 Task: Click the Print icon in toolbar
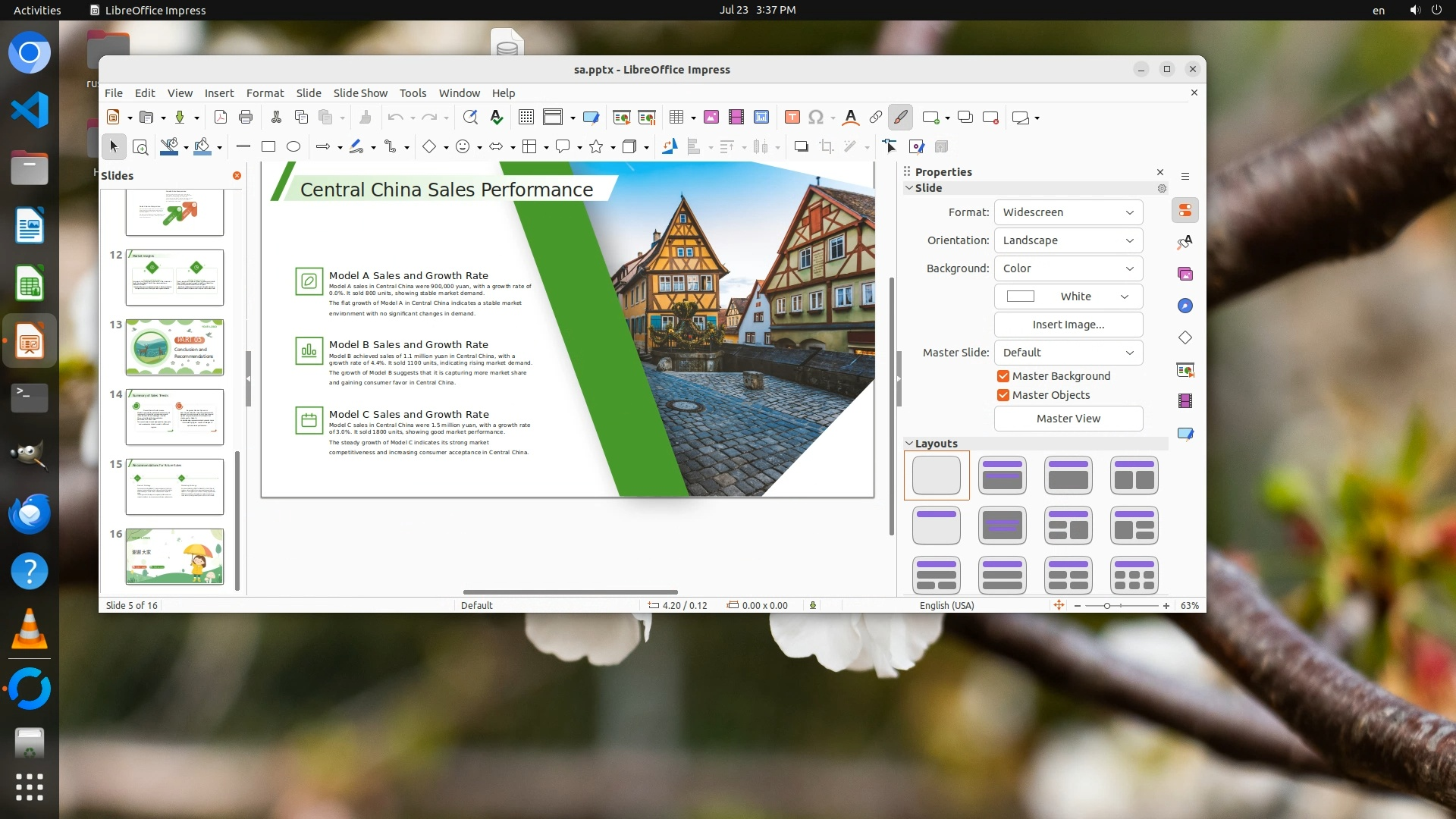click(245, 117)
